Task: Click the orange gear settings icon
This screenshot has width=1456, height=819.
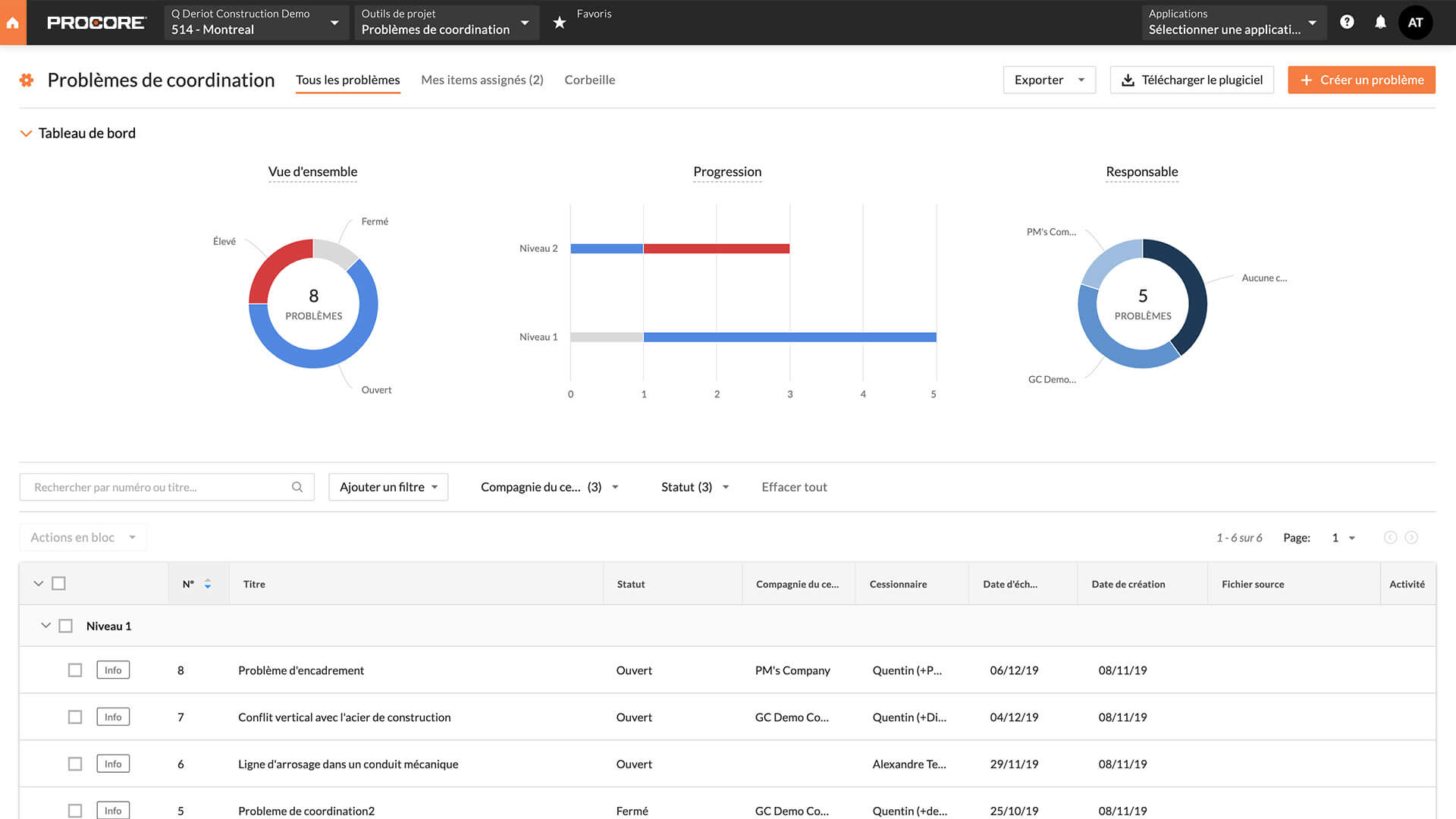Action: [x=27, y=80]
